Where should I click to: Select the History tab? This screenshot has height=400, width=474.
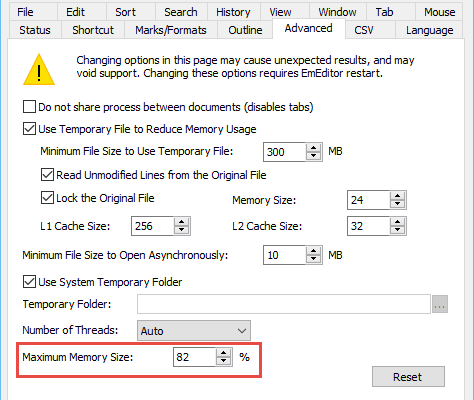tap(233, 12)
